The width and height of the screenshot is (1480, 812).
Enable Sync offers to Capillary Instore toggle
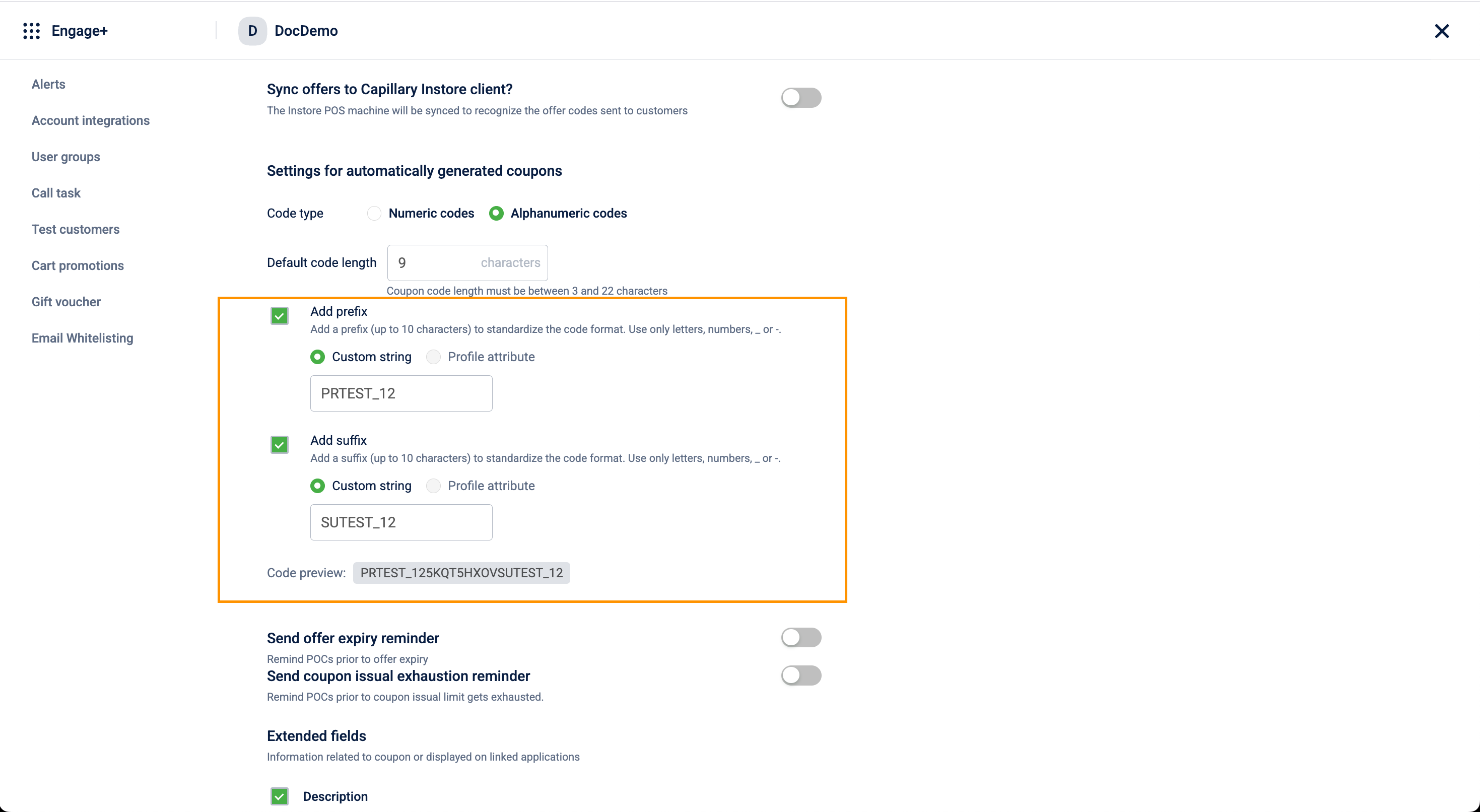point(800,98)
